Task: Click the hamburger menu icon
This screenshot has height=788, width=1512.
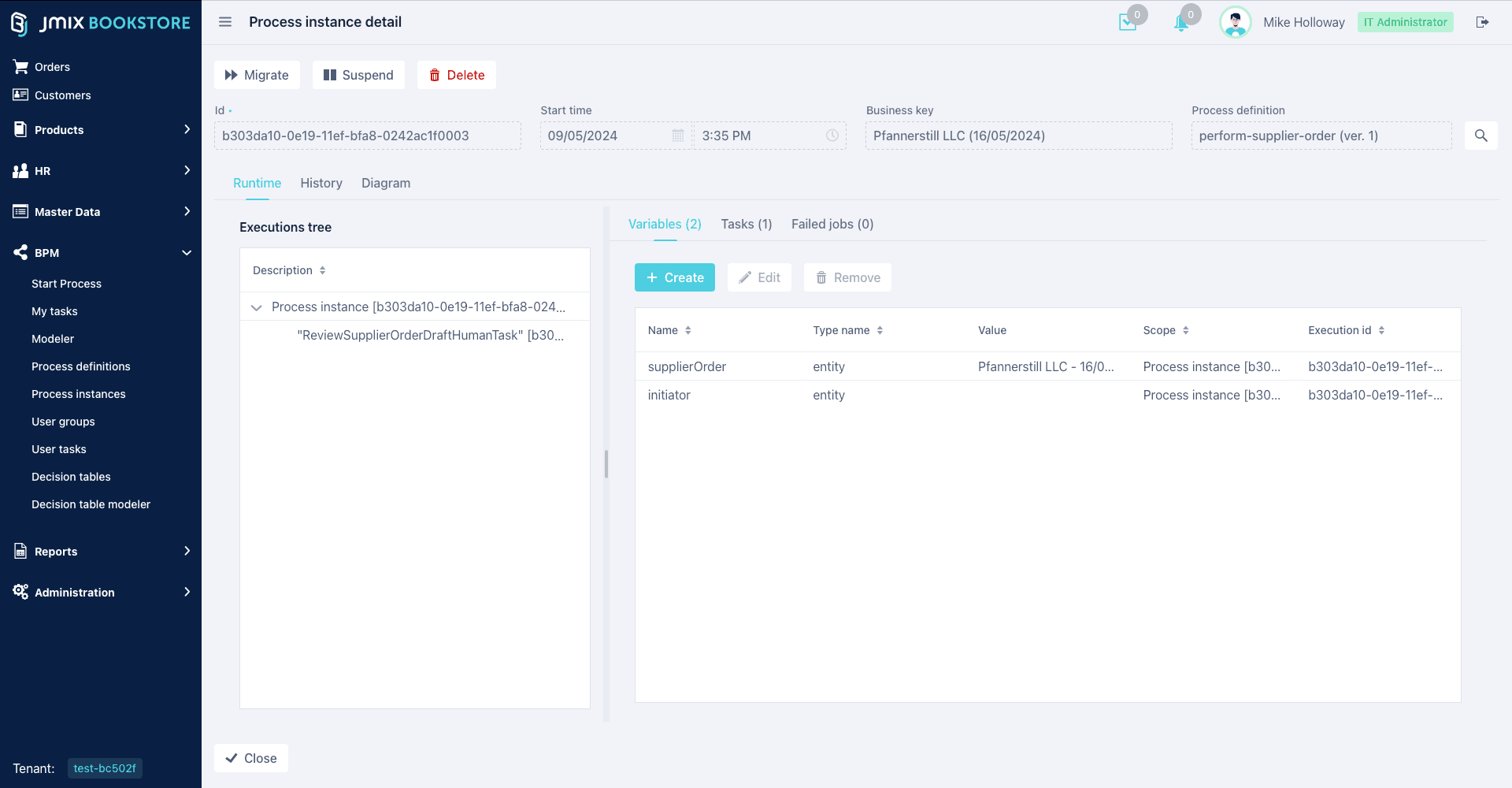Action: coord(225,22)
